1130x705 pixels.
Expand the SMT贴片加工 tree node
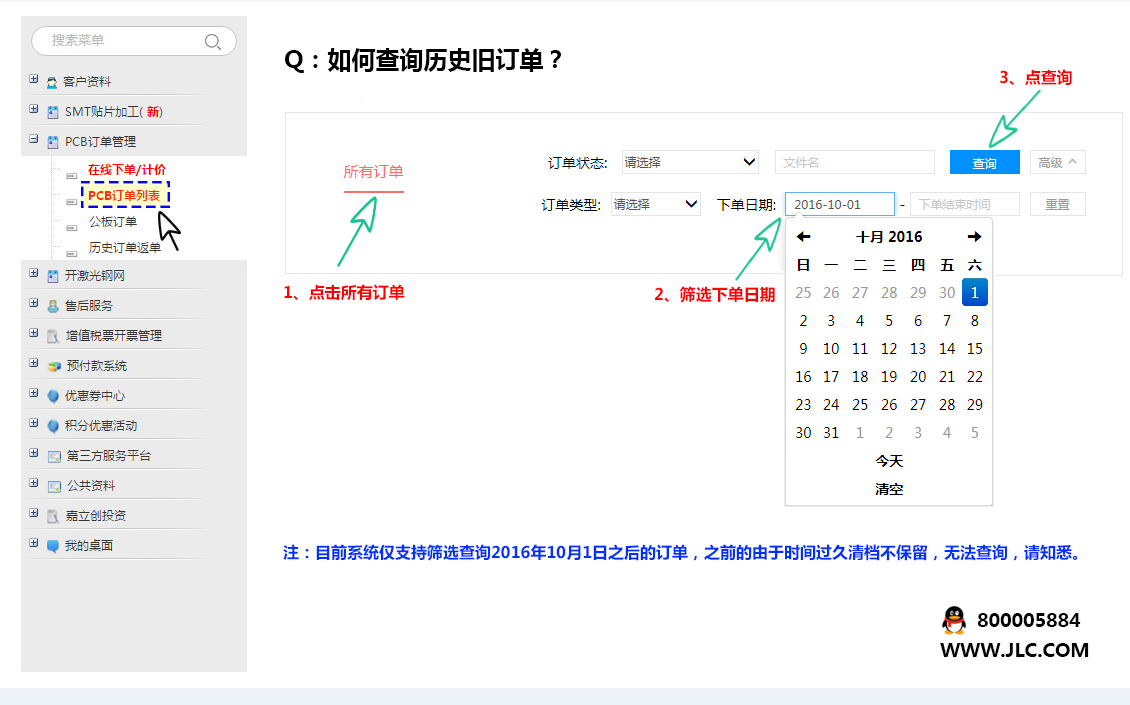[x=33, y=109]
